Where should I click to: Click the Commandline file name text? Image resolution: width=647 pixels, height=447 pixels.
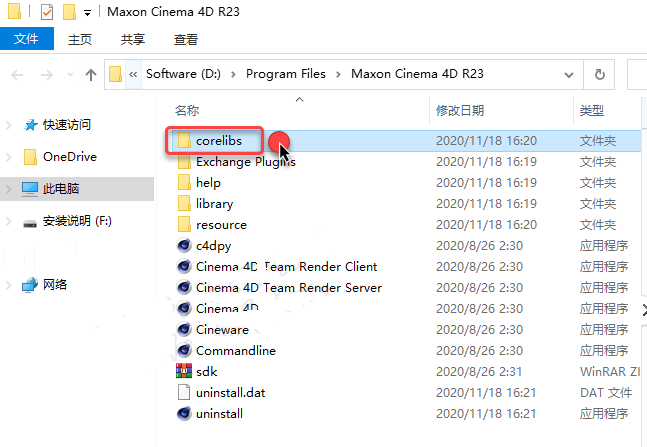[x=236, y=350]
